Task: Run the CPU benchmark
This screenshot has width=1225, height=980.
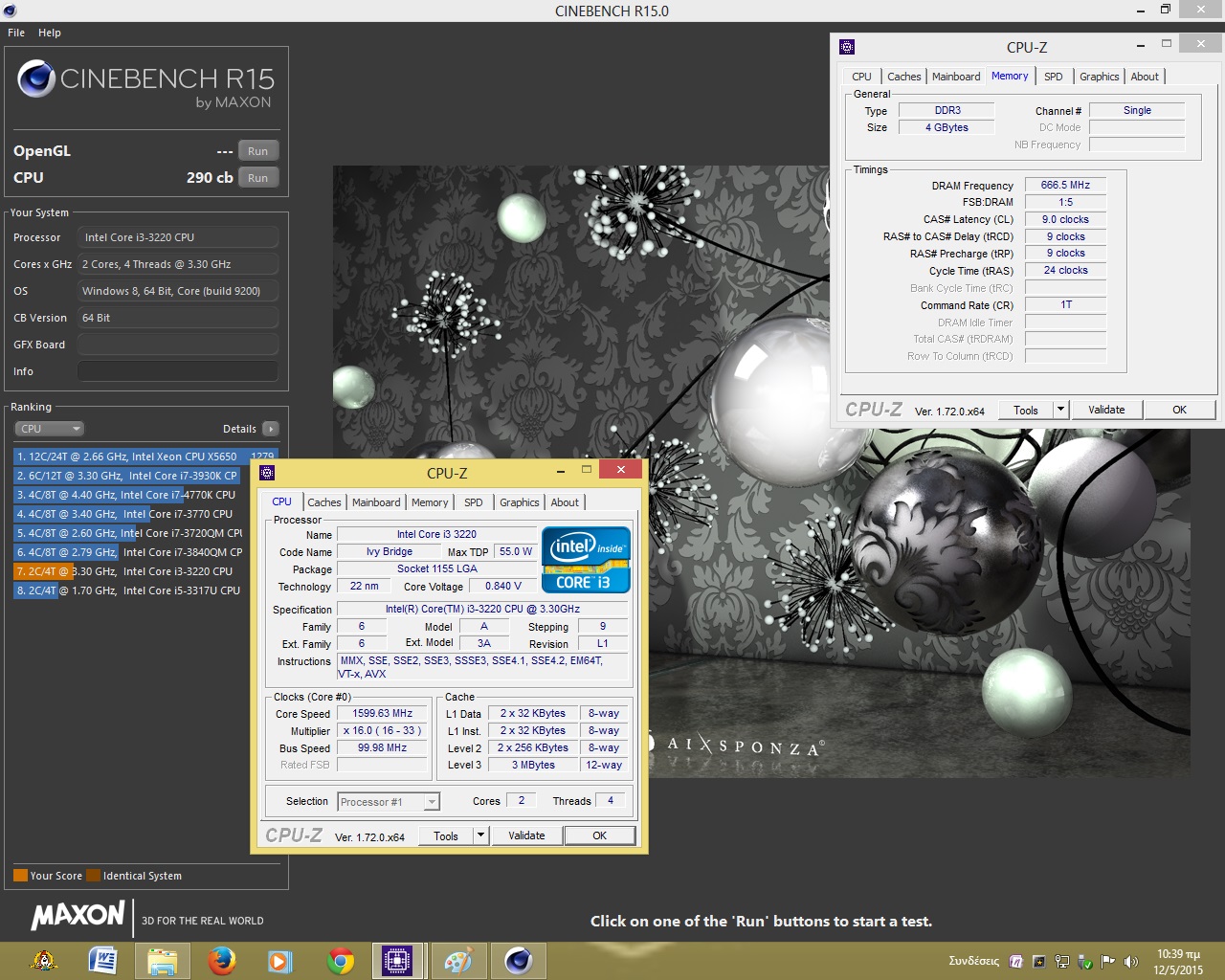Action: click(x=258, y=178)
